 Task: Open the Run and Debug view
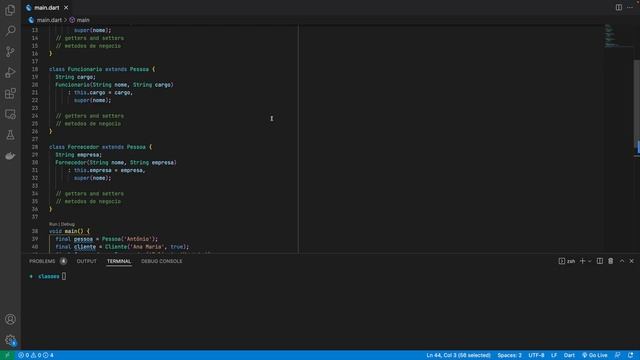[10, 73]
